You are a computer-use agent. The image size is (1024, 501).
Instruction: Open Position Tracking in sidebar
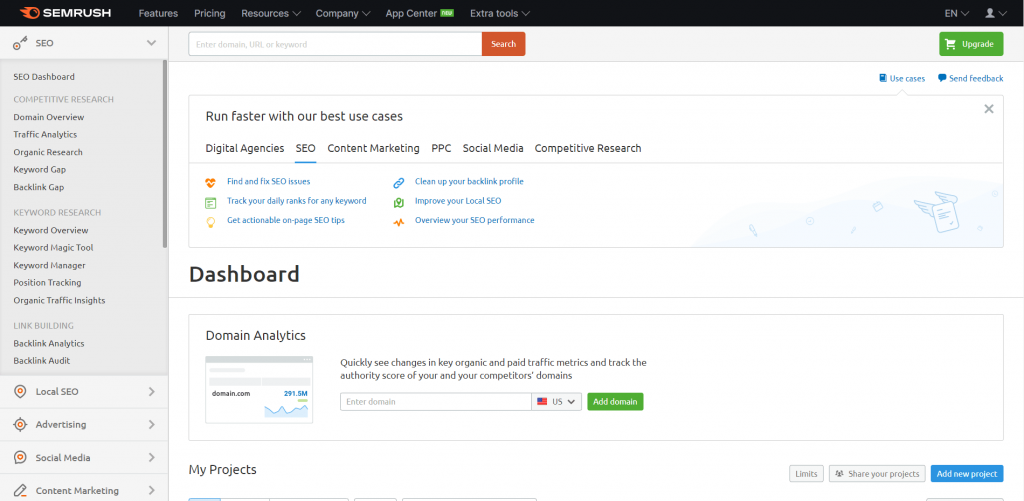pos(47,283)
